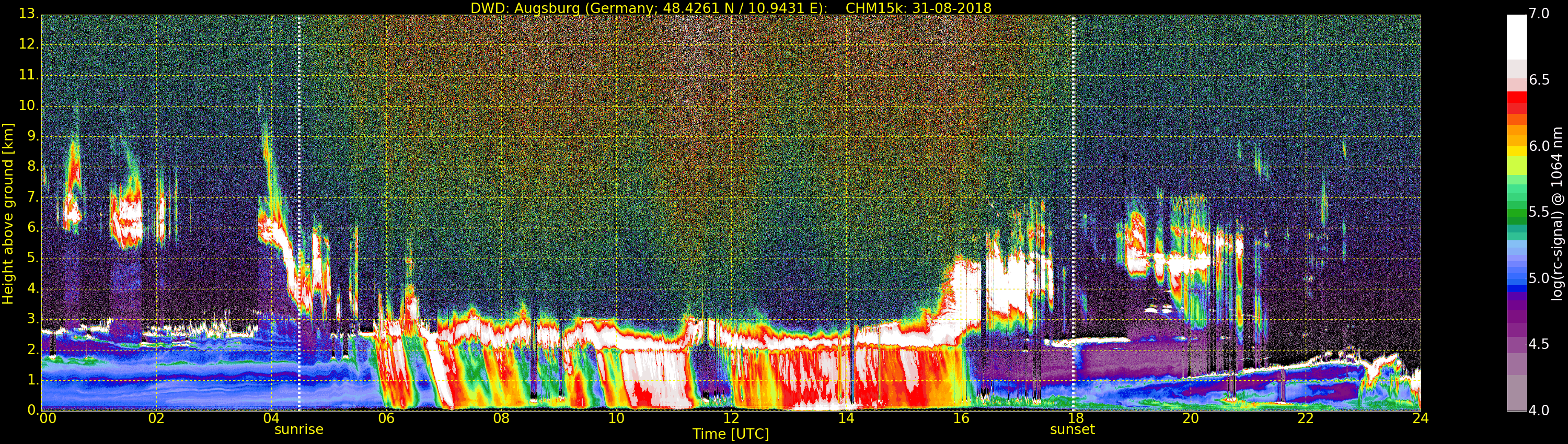Screen dimensions: 1568x444
Task: Select the "9." height axis tick label
Action: (33, 136)
